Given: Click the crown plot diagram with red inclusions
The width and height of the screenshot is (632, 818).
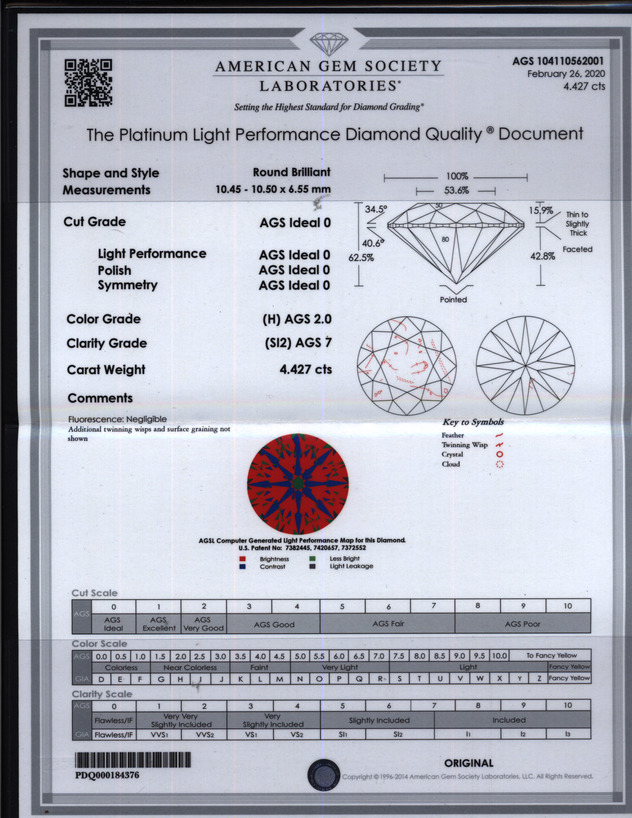Looking at the screenshot, I should [x=406, y=367].
